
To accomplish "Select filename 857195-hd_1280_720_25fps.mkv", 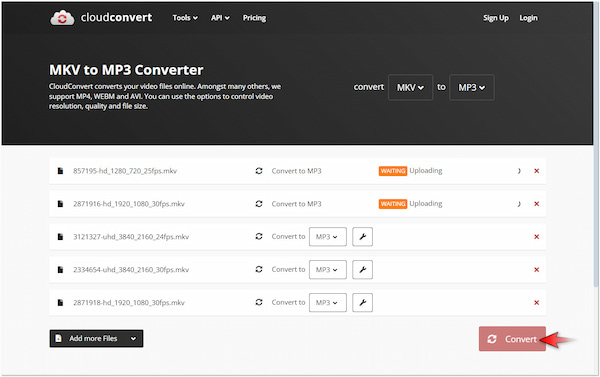I will click(x=125, y=171).
